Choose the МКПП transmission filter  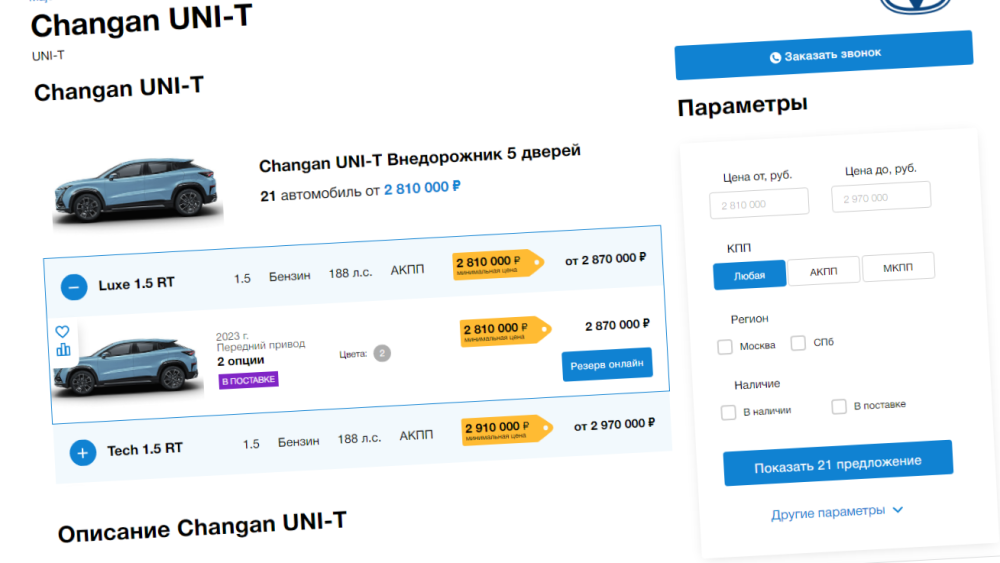pos(898,267)
